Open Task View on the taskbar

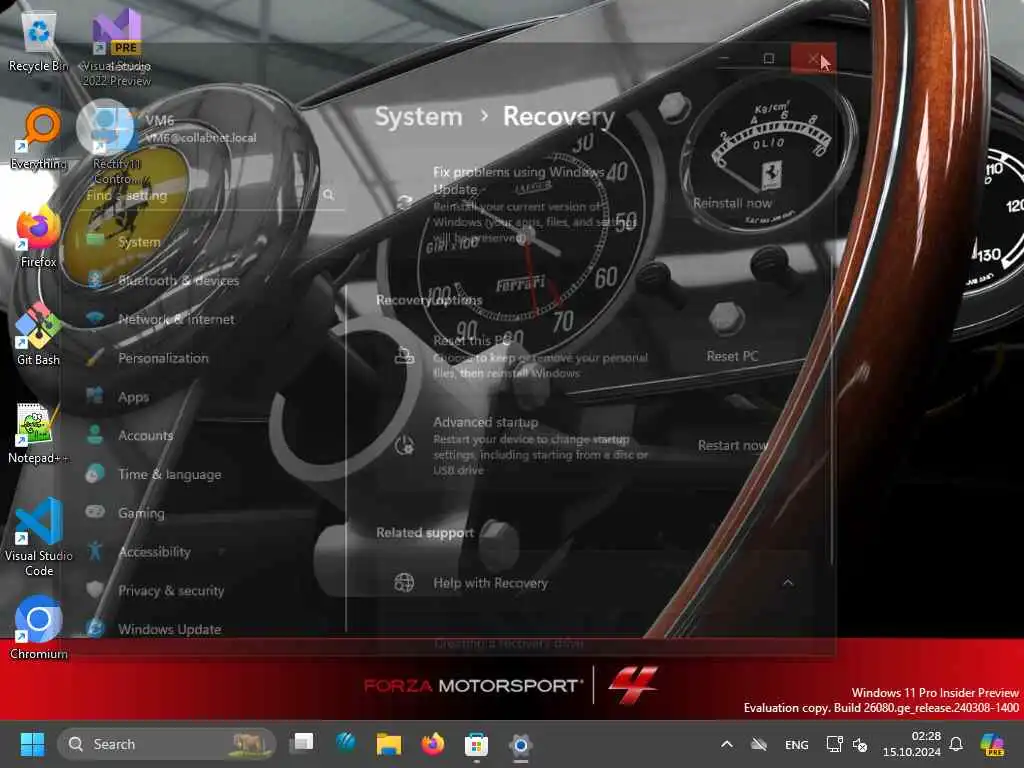(x=302, y=743)
